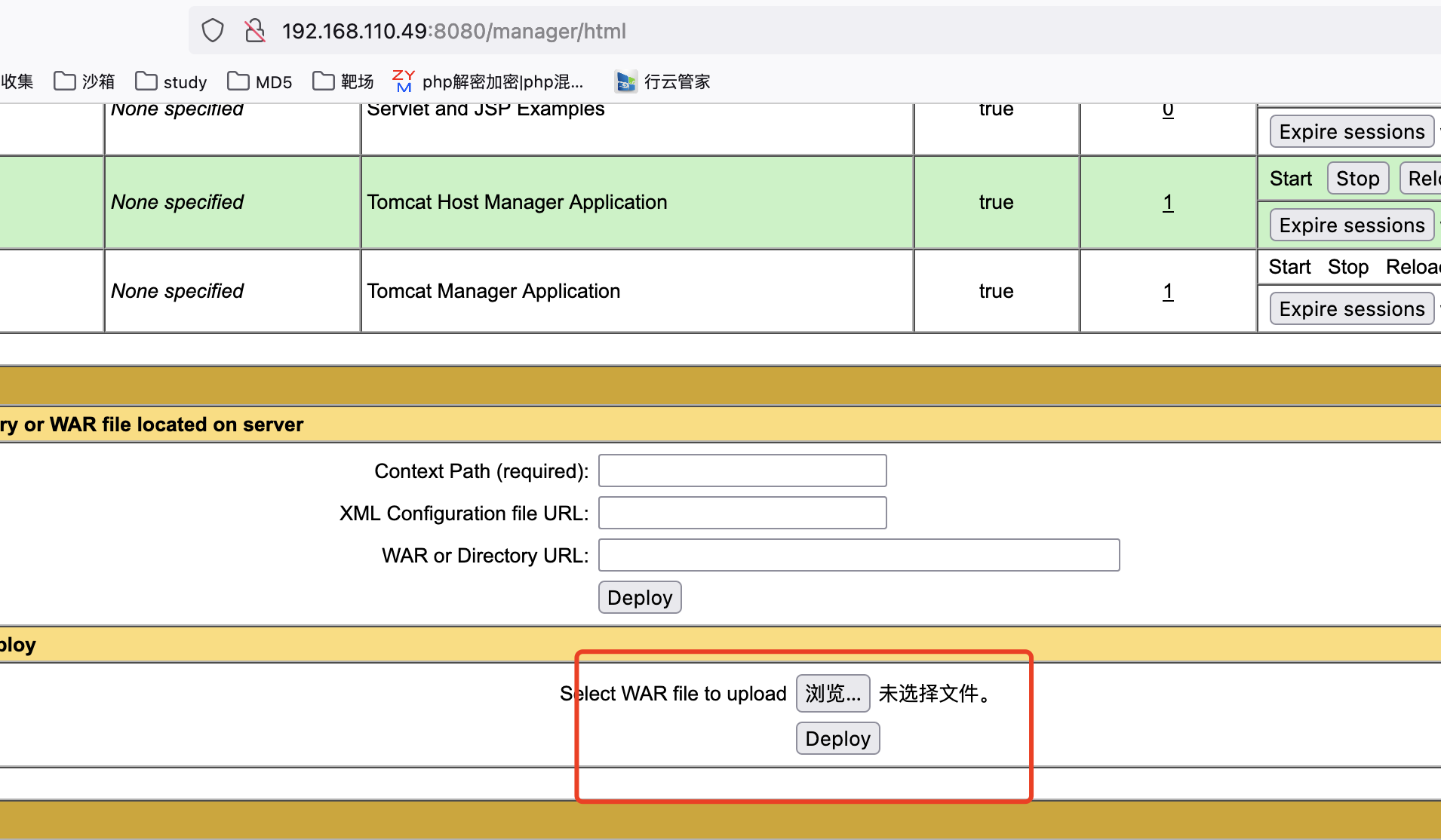Image resolution: width=1441 pixels, height=840 pixels.
Task: Expire sessions for Tomcat Host Manager Application
Action: click(x=1352, y=225)
